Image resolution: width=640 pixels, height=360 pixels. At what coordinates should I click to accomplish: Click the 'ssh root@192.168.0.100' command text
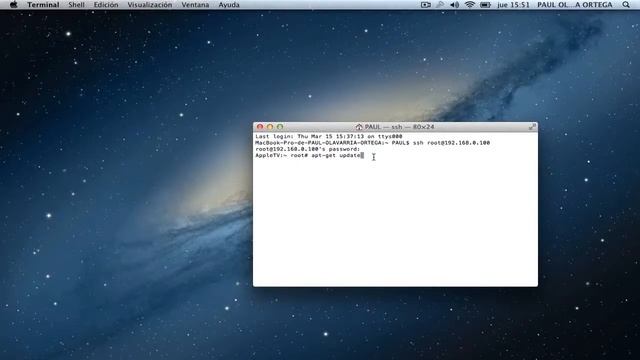coord(451,143)
